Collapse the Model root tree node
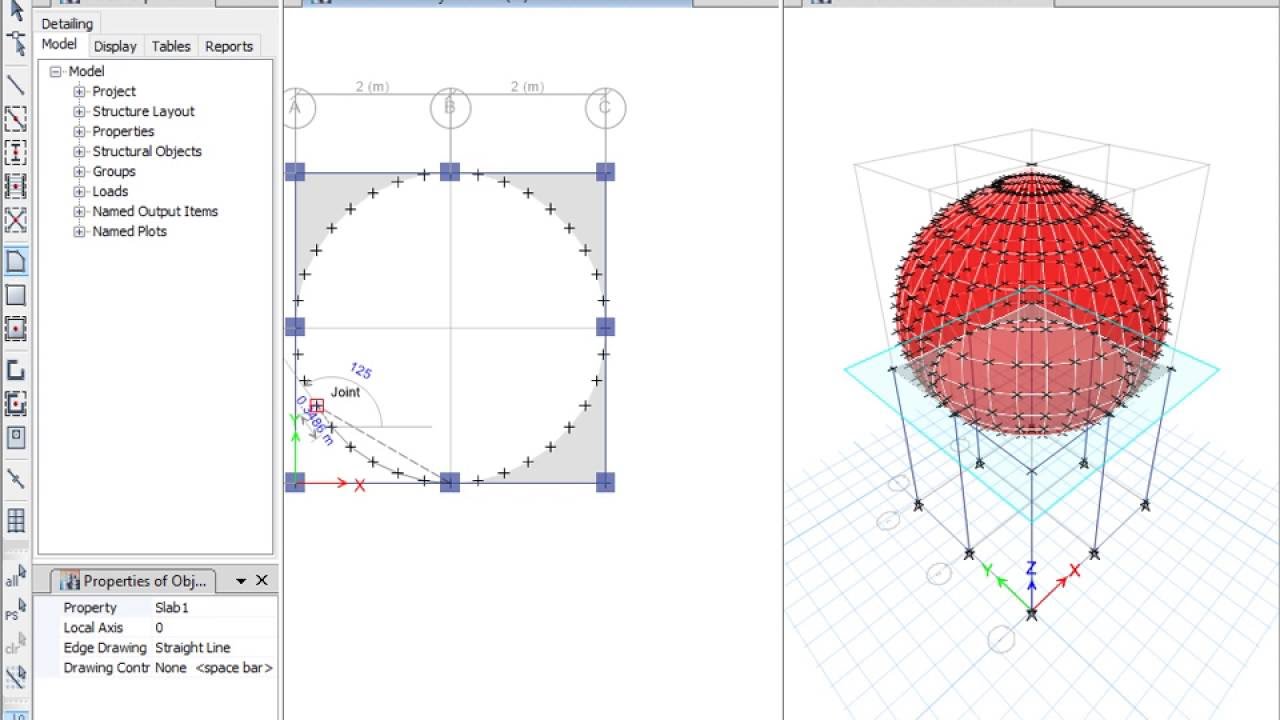 [56, 71]
